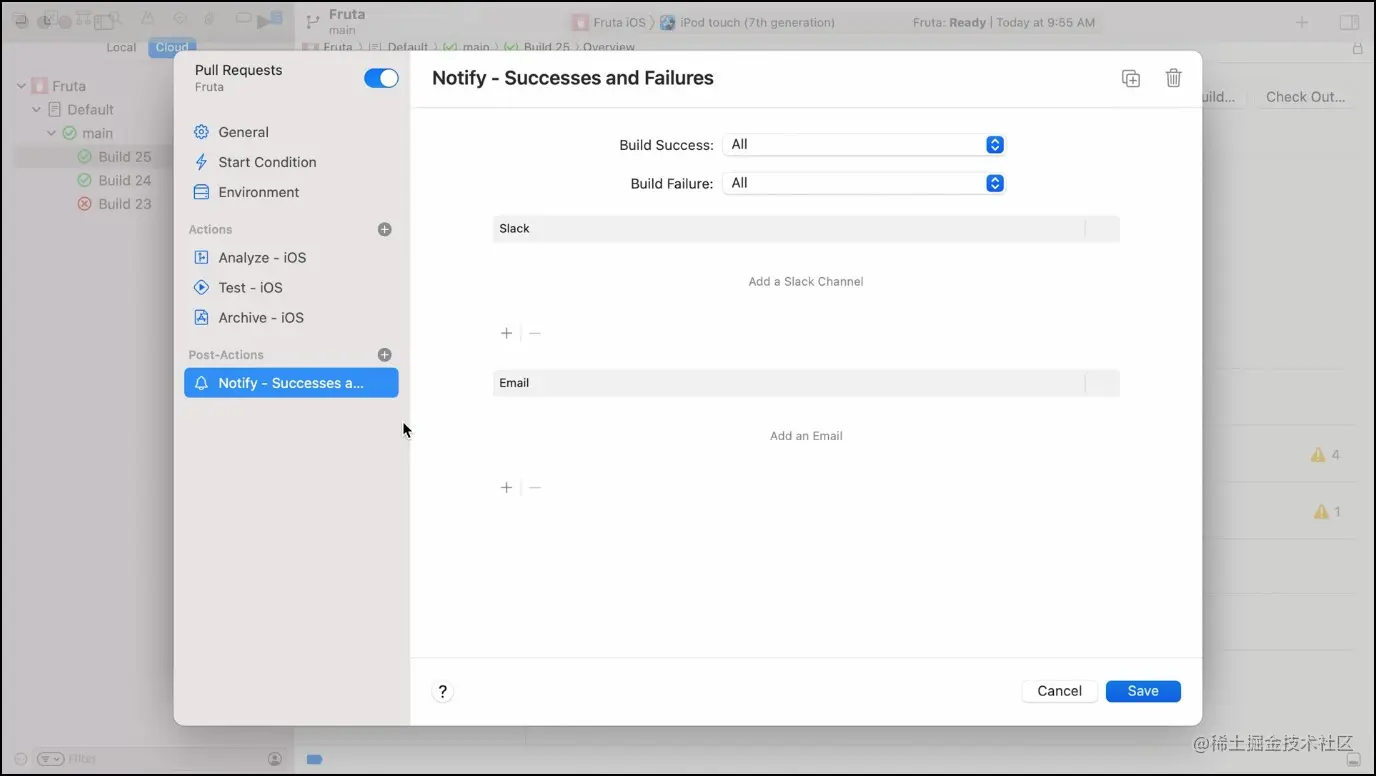This screenshot has width=1376, height=776.
Task: Toggle the Pull Requests workflow switch
Action: 381,78
